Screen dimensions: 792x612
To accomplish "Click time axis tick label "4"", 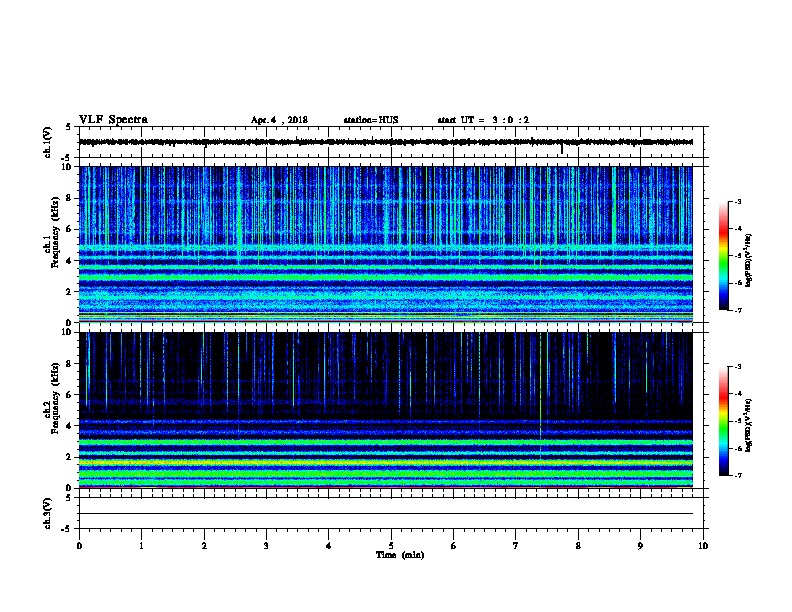I will 329,546.
